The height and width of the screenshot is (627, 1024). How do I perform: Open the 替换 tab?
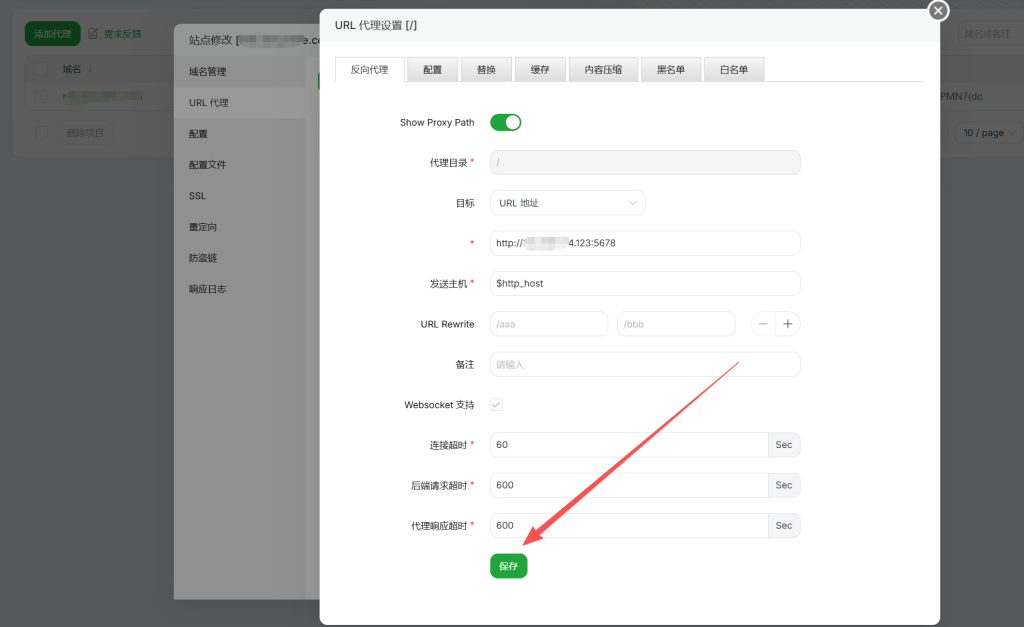[x=486, y=70]
